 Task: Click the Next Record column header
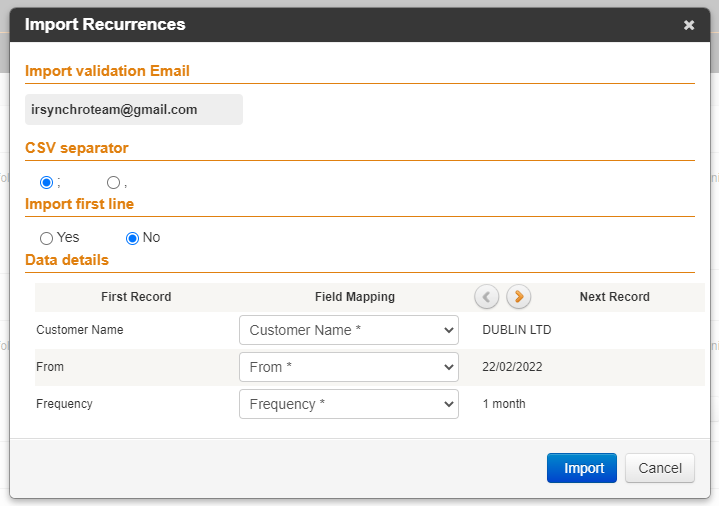click(x=614, y=297)
